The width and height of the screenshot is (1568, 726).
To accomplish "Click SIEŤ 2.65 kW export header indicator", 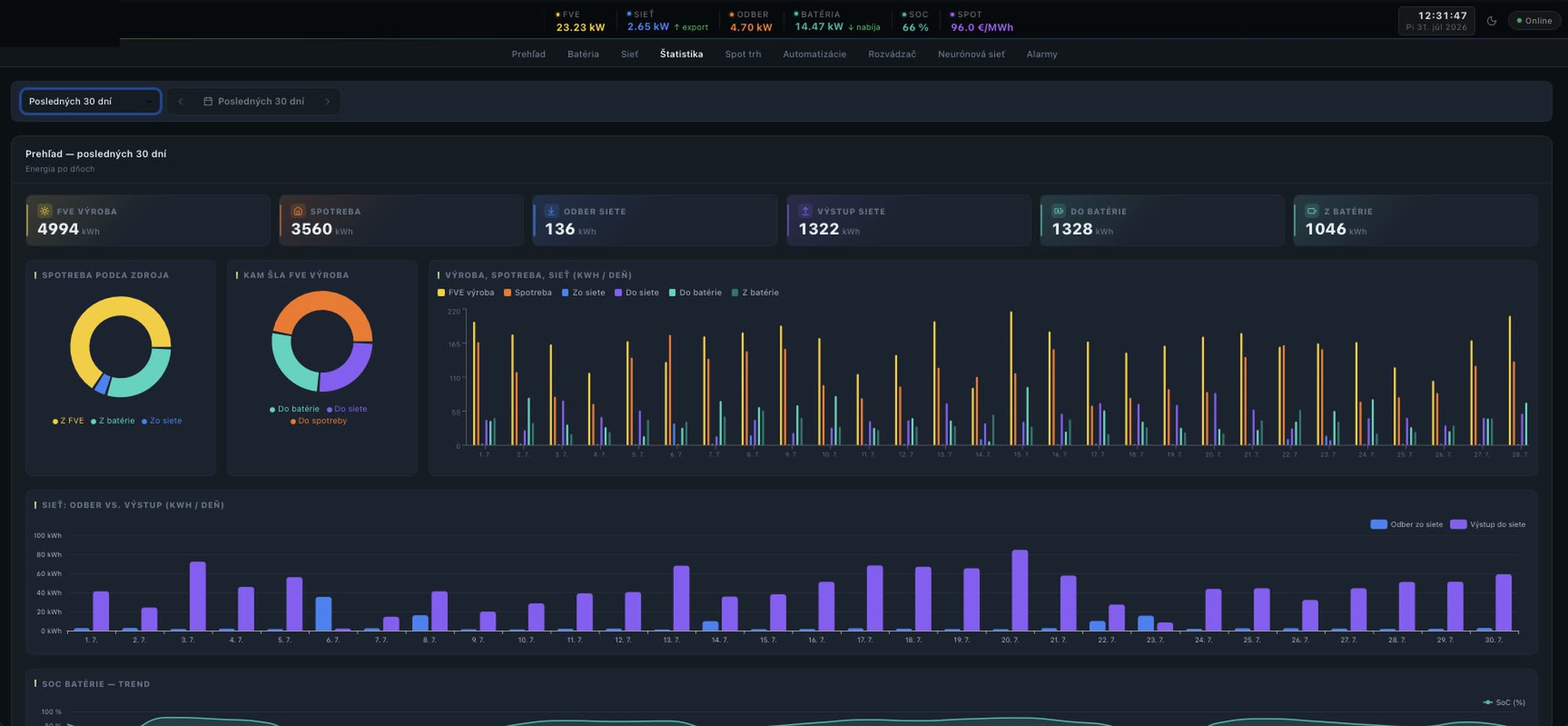I will pyautogui.click(x=667, y=21).
